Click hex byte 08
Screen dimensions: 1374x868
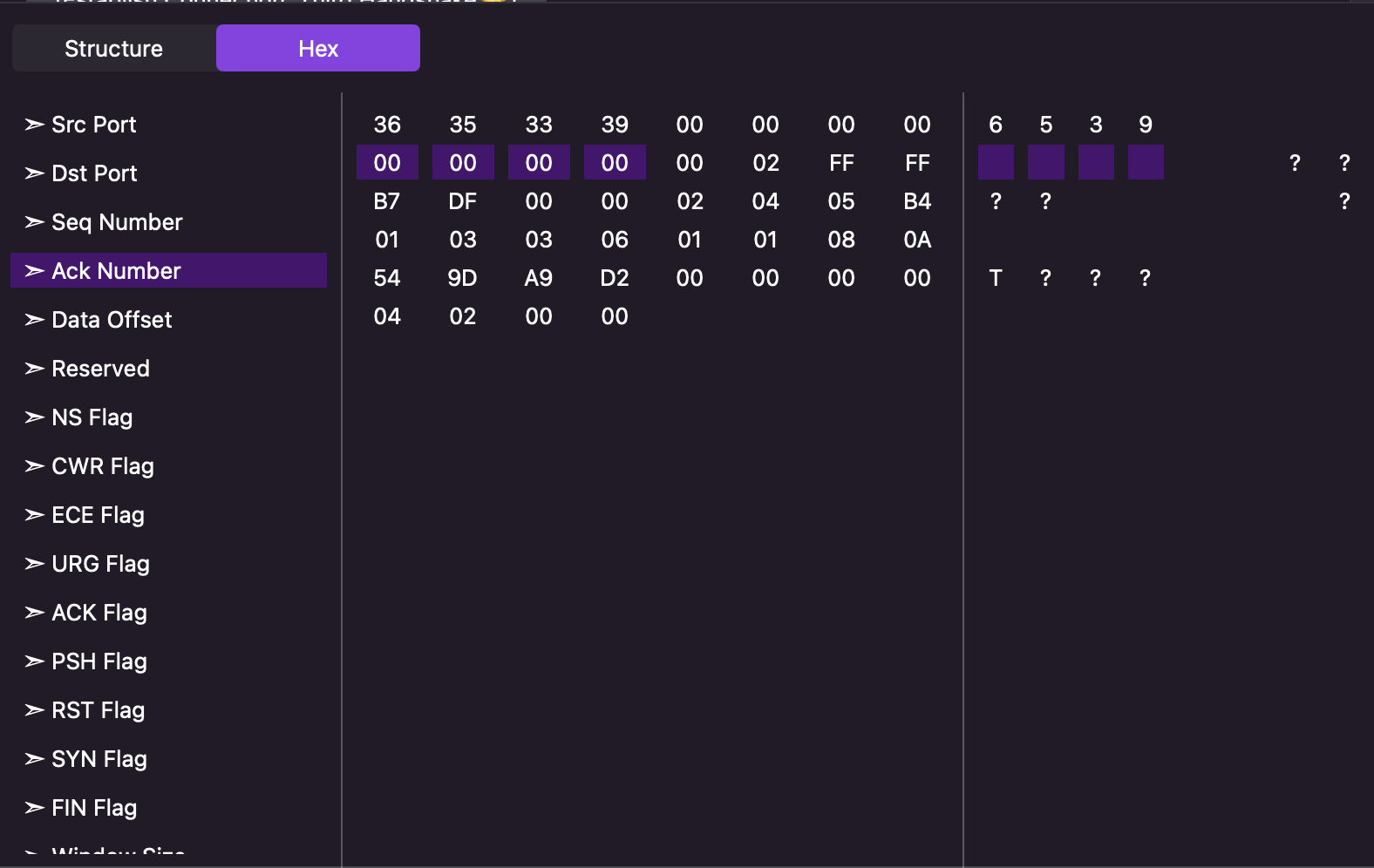(841, 240)
